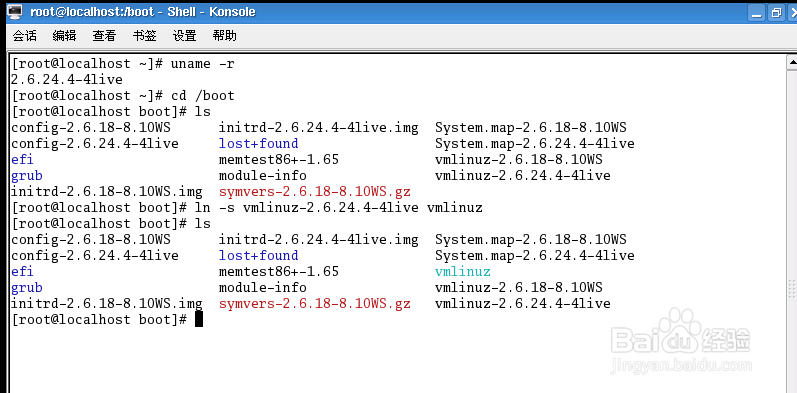The height and width of the screenshot is (393, 797).
Task: Click the uname -r command line
Action: click(122, 64)
